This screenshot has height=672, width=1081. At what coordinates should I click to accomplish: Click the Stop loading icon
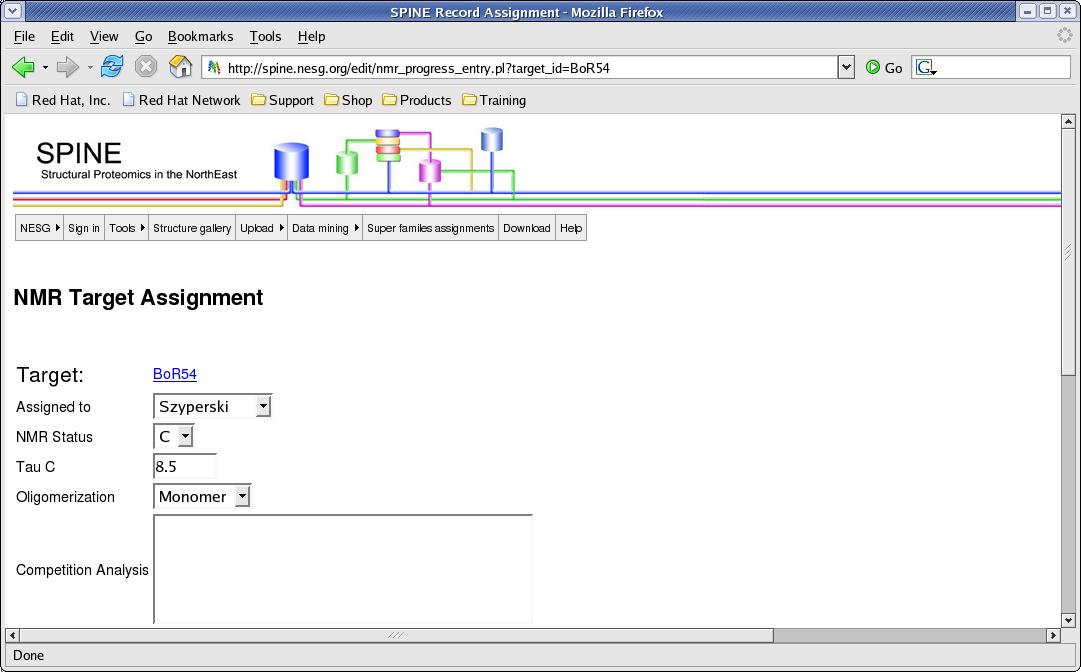click(x=146, y=67)
